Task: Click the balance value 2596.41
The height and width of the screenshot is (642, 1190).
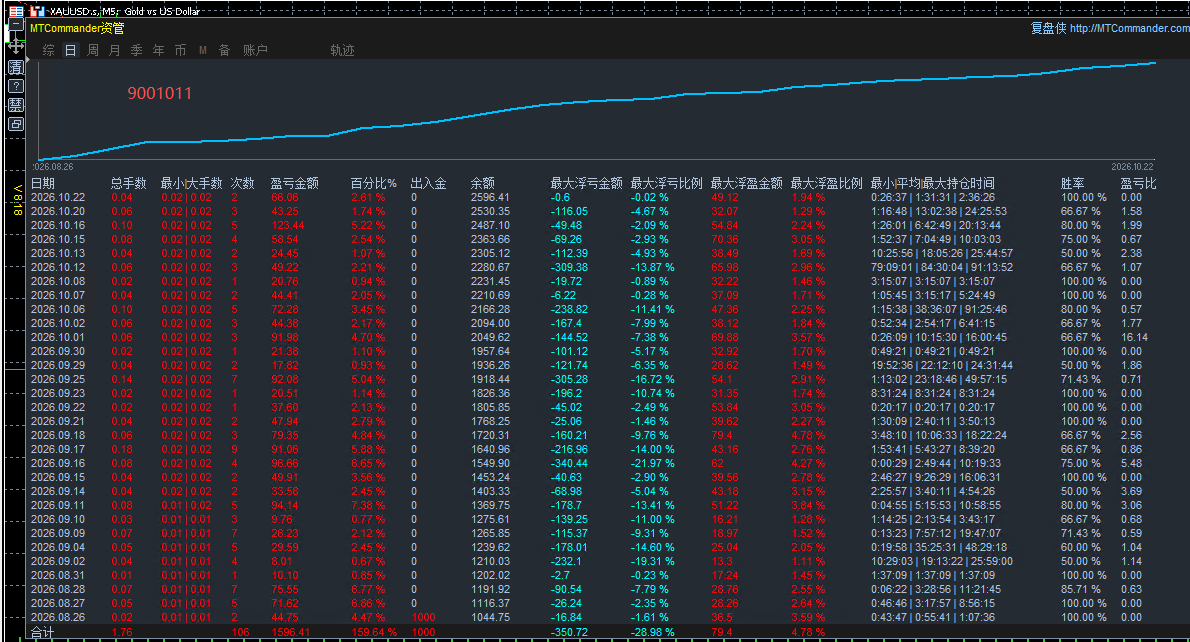Action: tap(490, 197)
